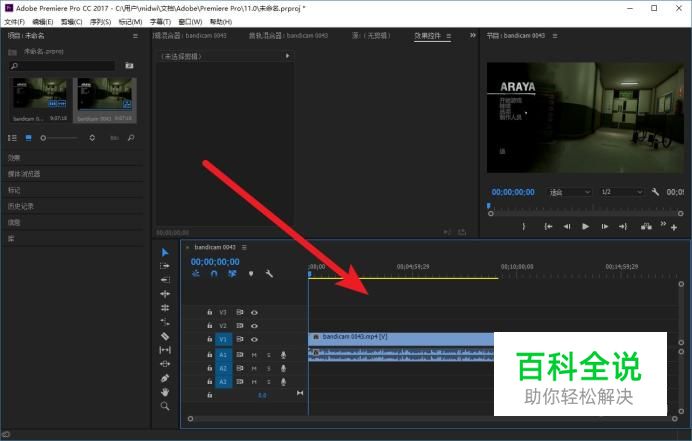Screen dimensions: 692x441
Task: Open the 标记 panel
Action: pos(14,190)
